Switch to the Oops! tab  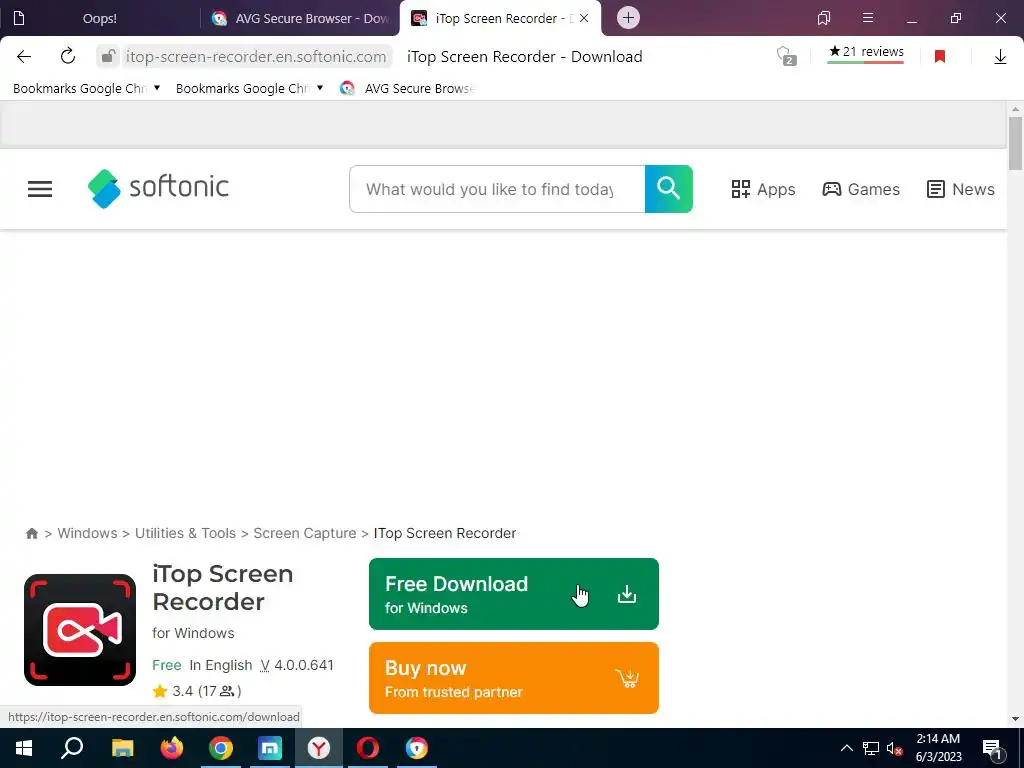tap(99, 18)
